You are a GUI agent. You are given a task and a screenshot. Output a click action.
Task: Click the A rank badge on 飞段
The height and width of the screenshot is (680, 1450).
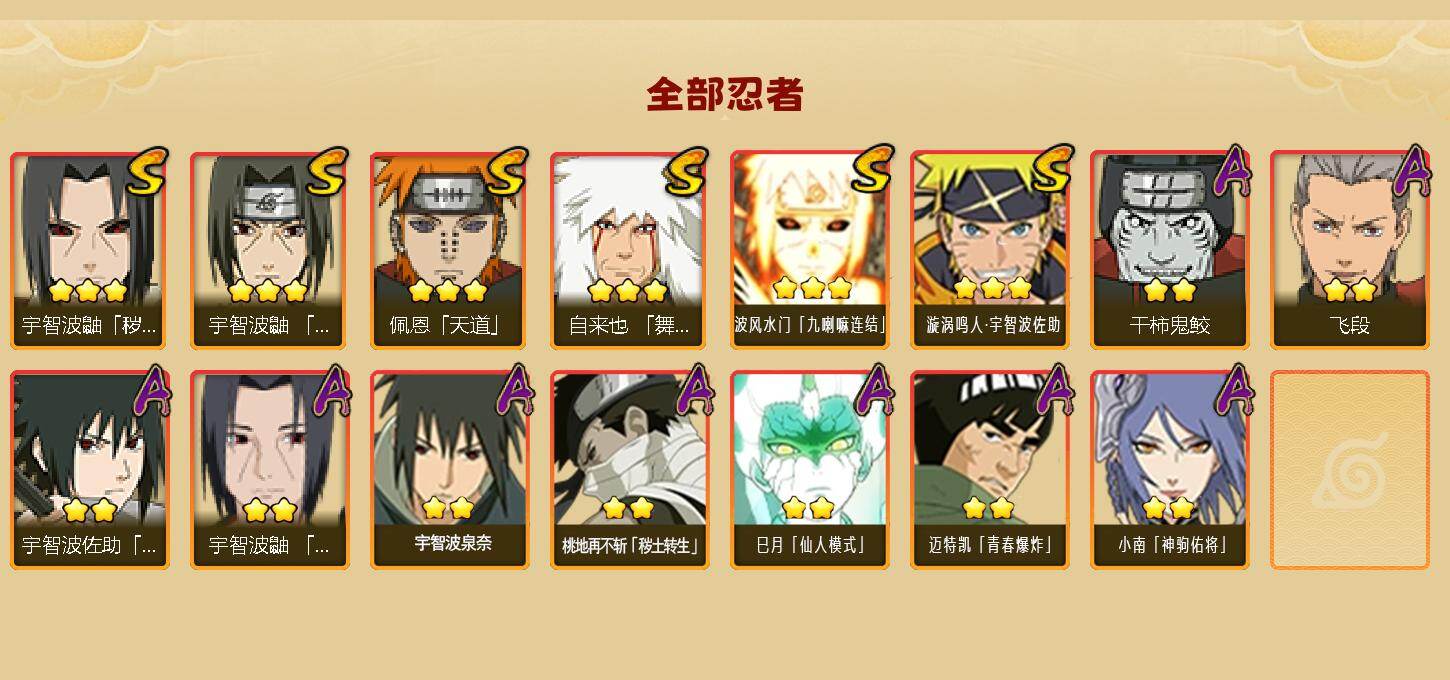(x=1414, y=170)
